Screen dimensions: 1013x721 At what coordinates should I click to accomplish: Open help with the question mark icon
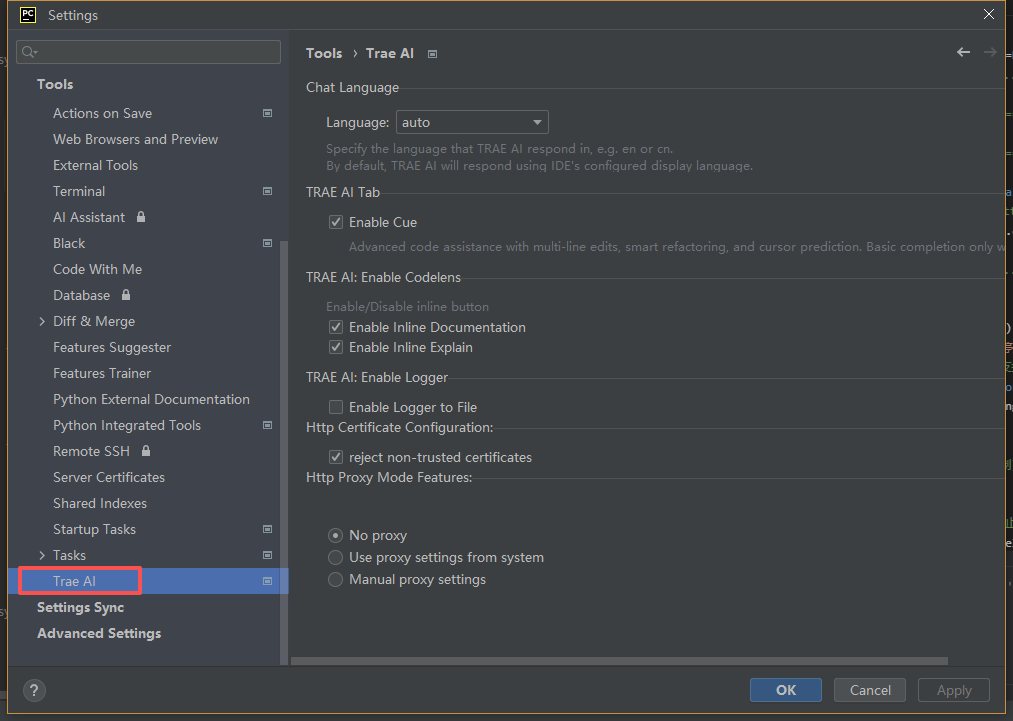pyautogui.click(x=34, y=691)
